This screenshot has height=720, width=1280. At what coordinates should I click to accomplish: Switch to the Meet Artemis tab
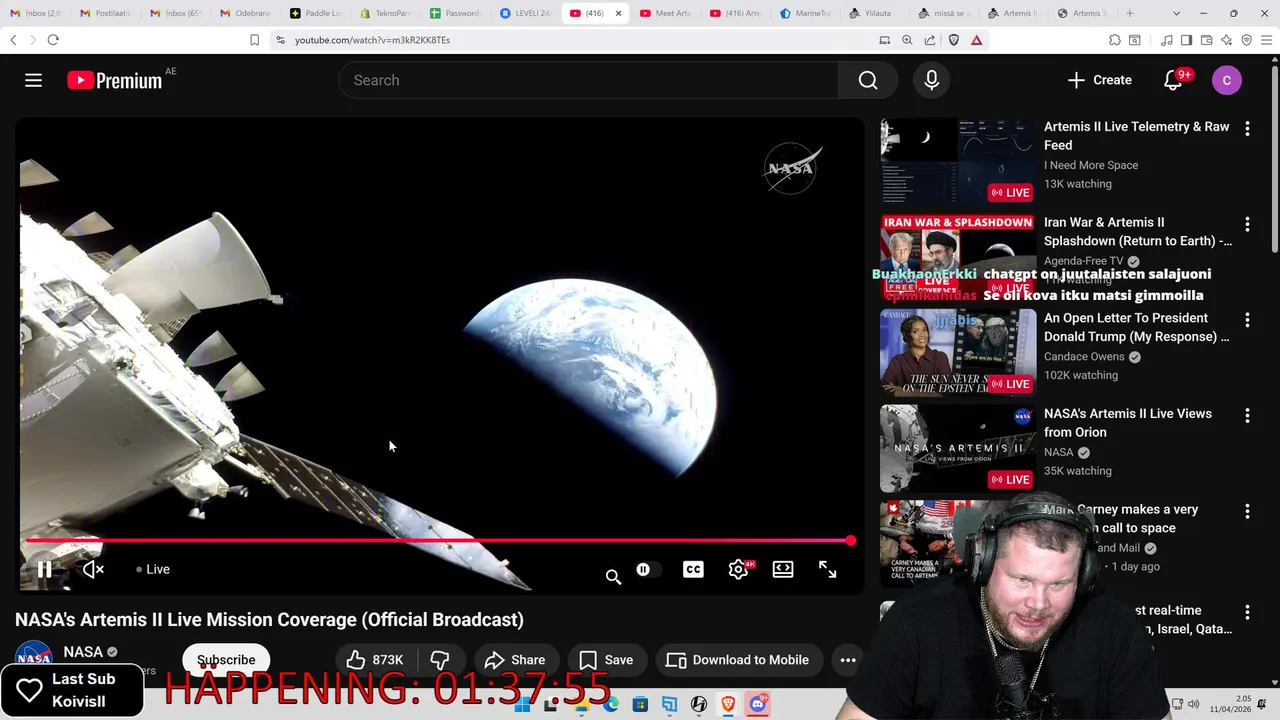pos(665,13)
